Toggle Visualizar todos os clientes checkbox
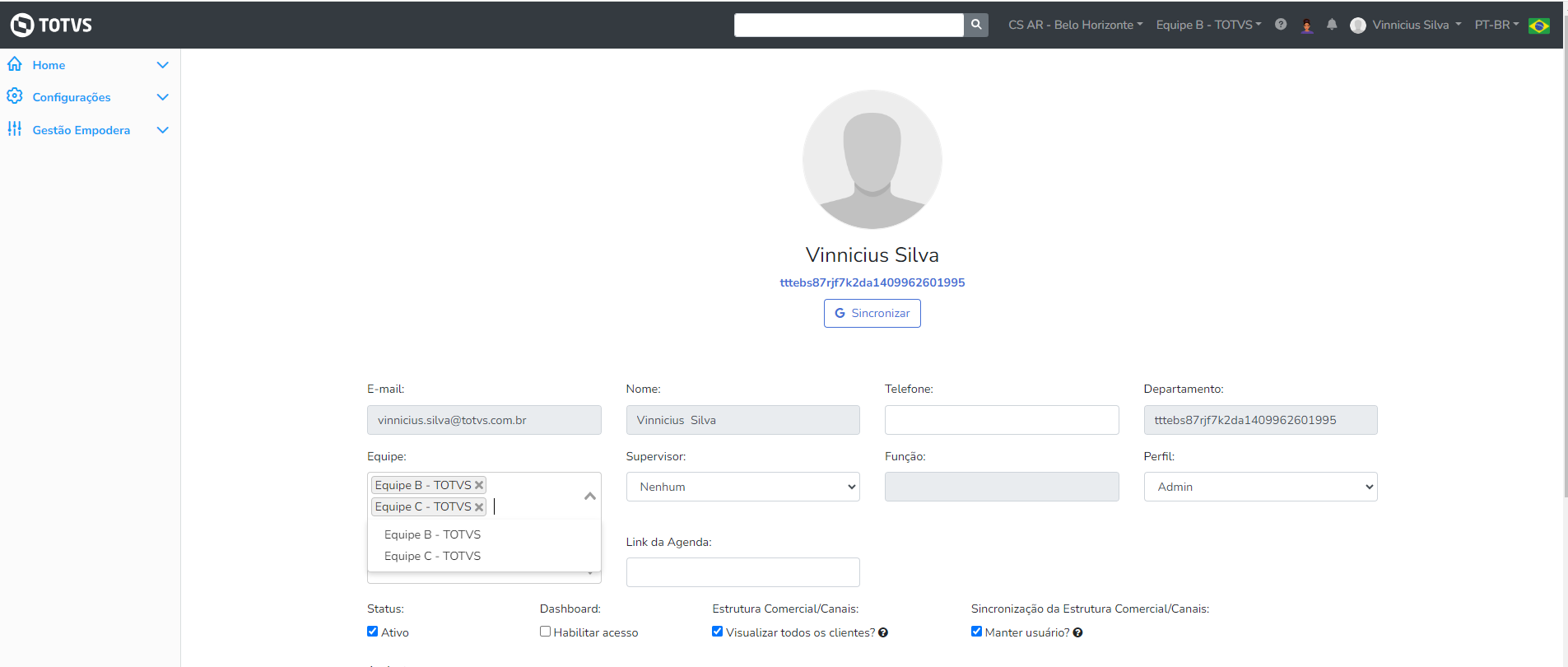 [718, 632]
